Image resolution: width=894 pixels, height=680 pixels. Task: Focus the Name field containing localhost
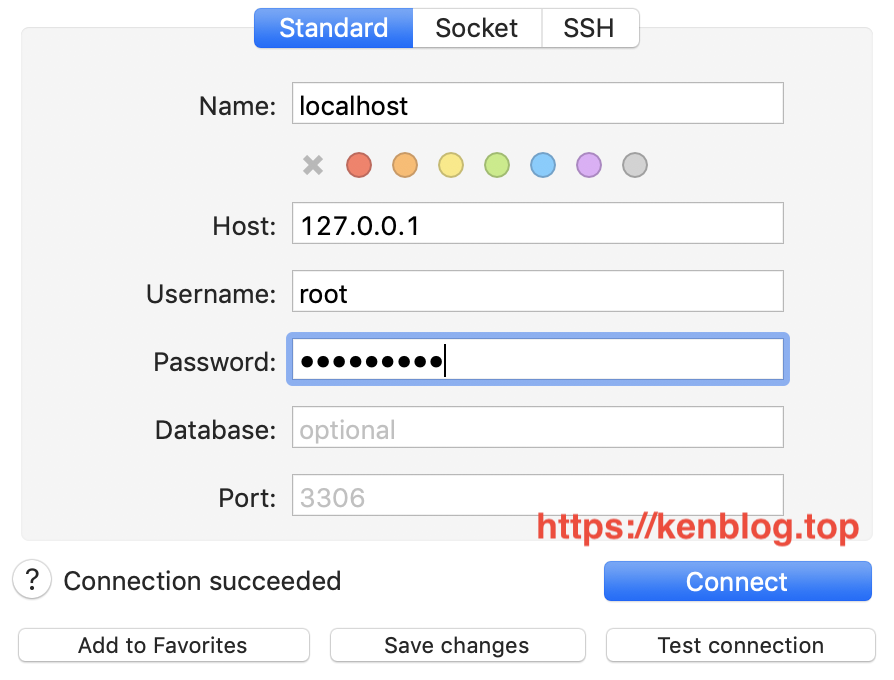pos(538,103)
